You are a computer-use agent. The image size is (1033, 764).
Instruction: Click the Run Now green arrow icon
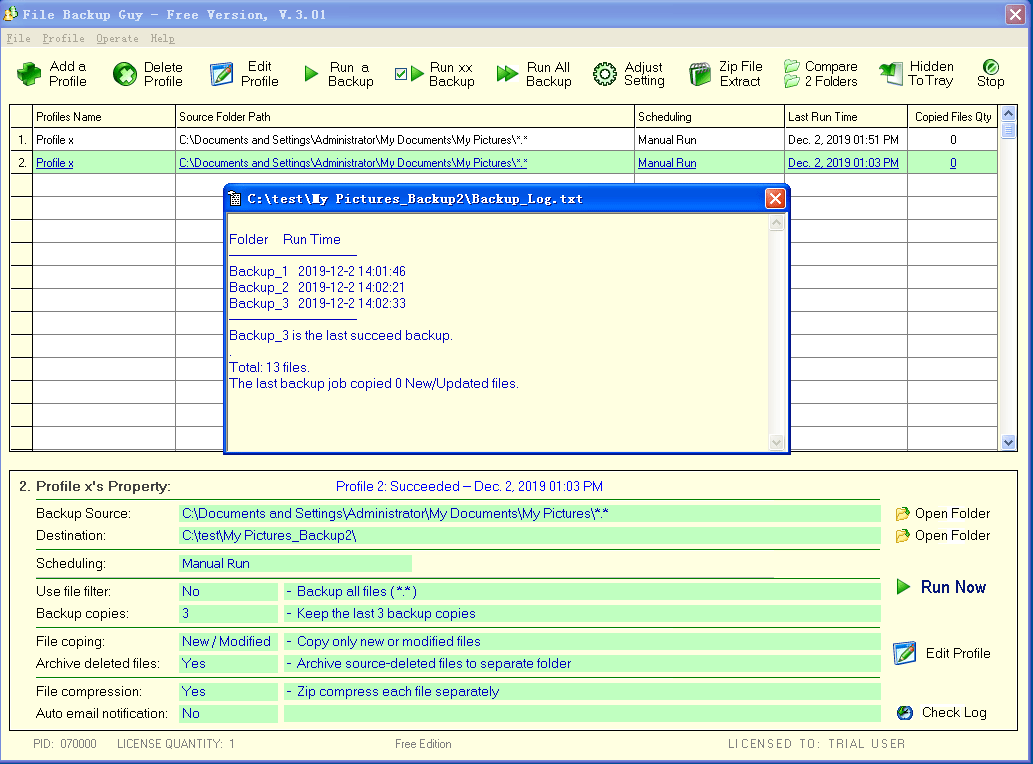pyautogui.click(x=903, y=586)
